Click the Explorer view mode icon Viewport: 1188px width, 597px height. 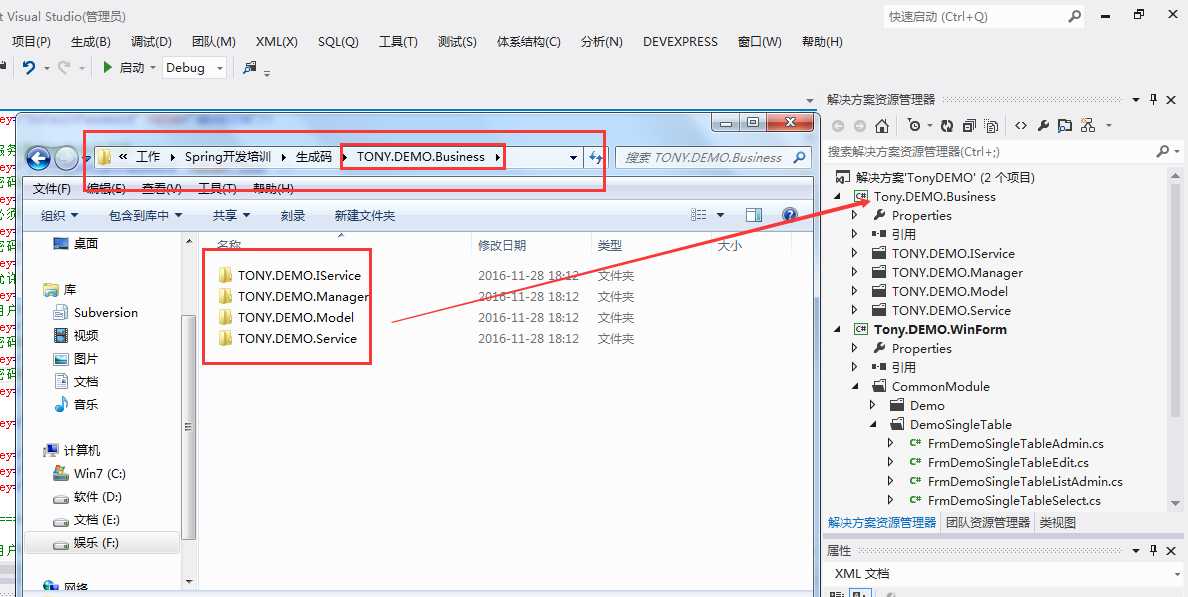point(699,215)
